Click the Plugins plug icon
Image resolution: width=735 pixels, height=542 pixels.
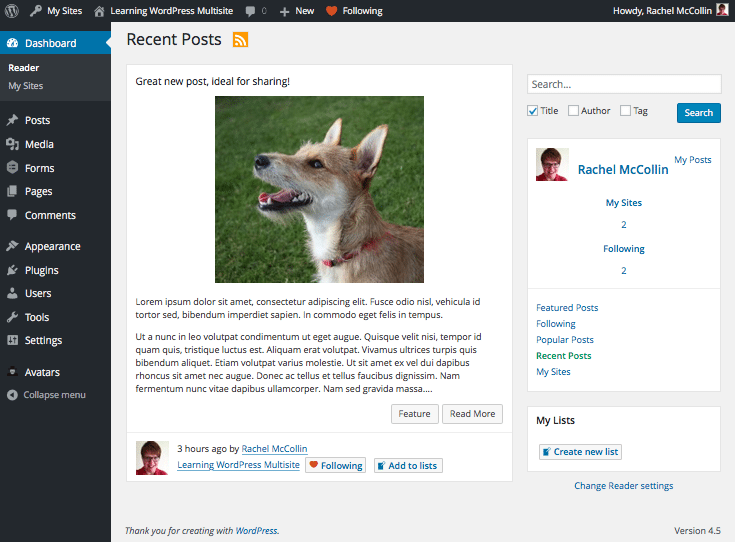13,270
